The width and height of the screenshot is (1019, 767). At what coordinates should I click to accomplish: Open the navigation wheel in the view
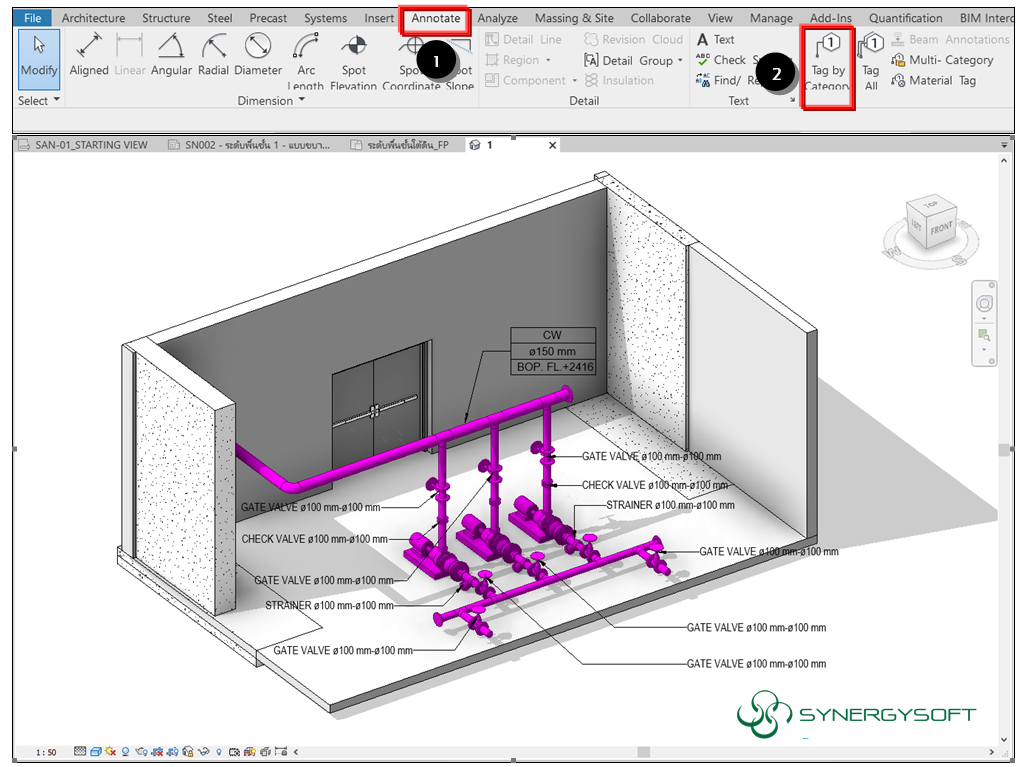[984, 304]
